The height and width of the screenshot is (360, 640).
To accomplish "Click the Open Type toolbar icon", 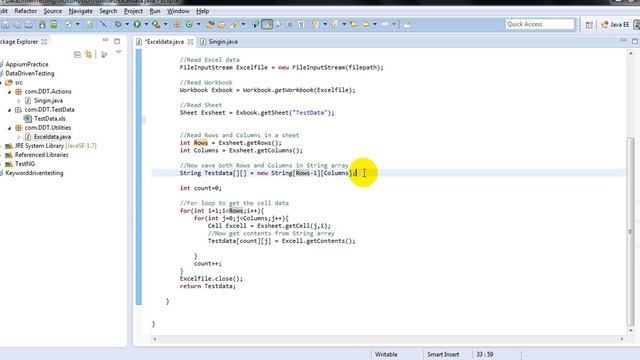I will (210, 24).
